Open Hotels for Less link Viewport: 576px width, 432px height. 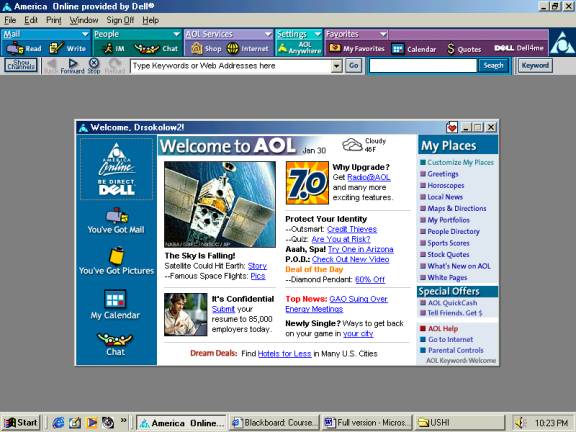pos(284,354)
